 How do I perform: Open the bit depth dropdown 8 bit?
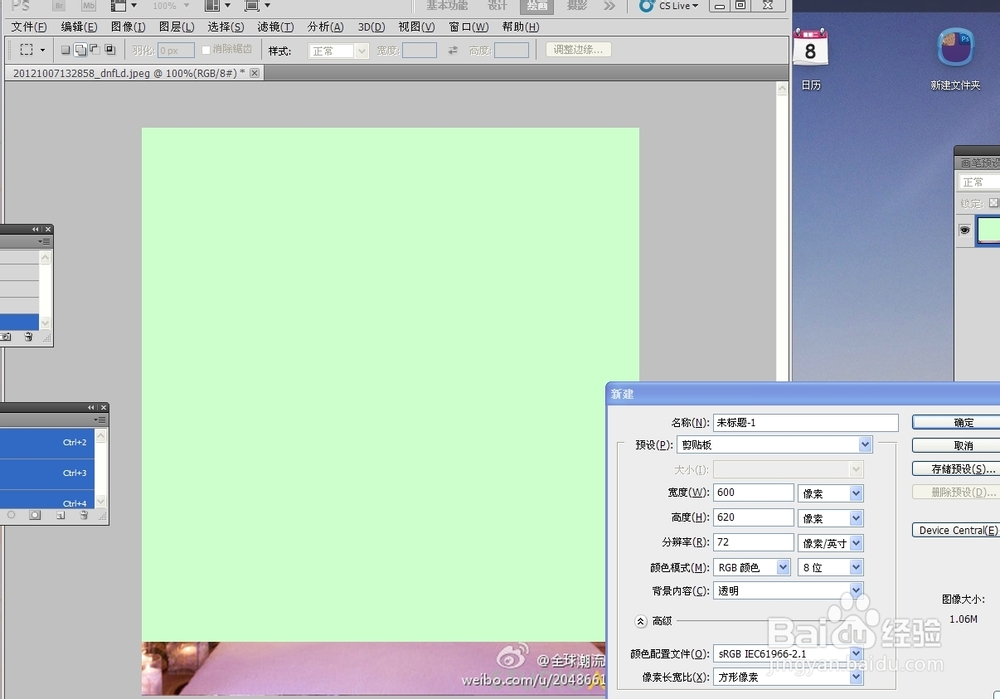pyautogui.click(x=831, y=567)
